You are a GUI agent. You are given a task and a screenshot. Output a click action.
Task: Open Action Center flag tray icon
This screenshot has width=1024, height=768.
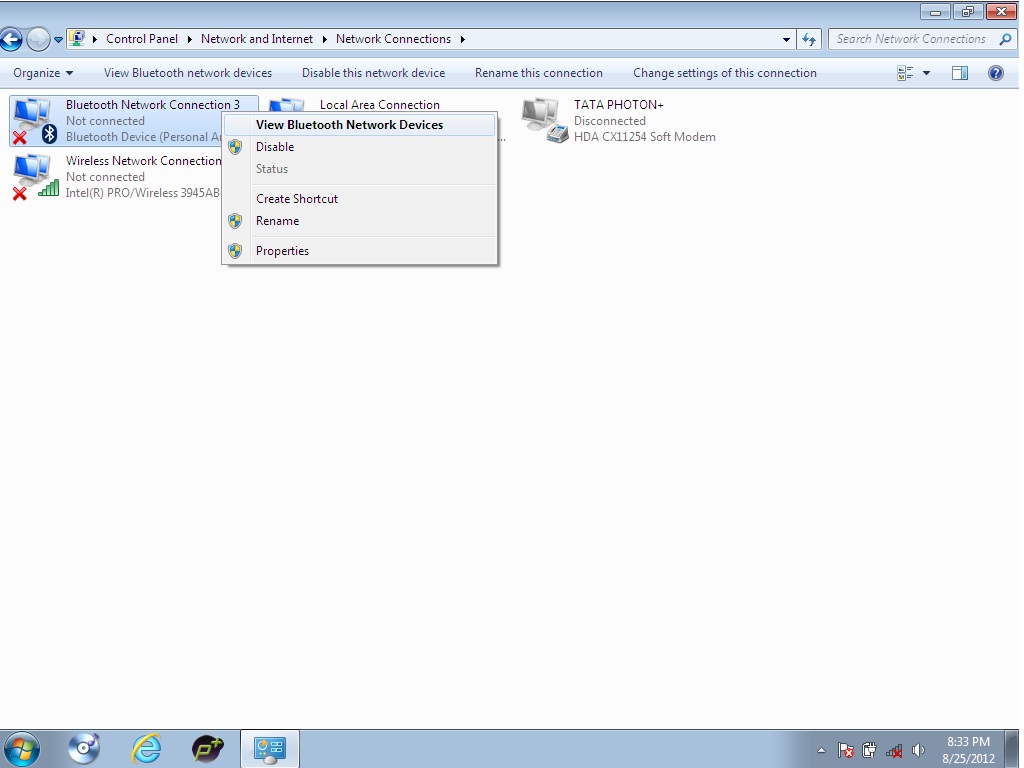click(846, 750)
